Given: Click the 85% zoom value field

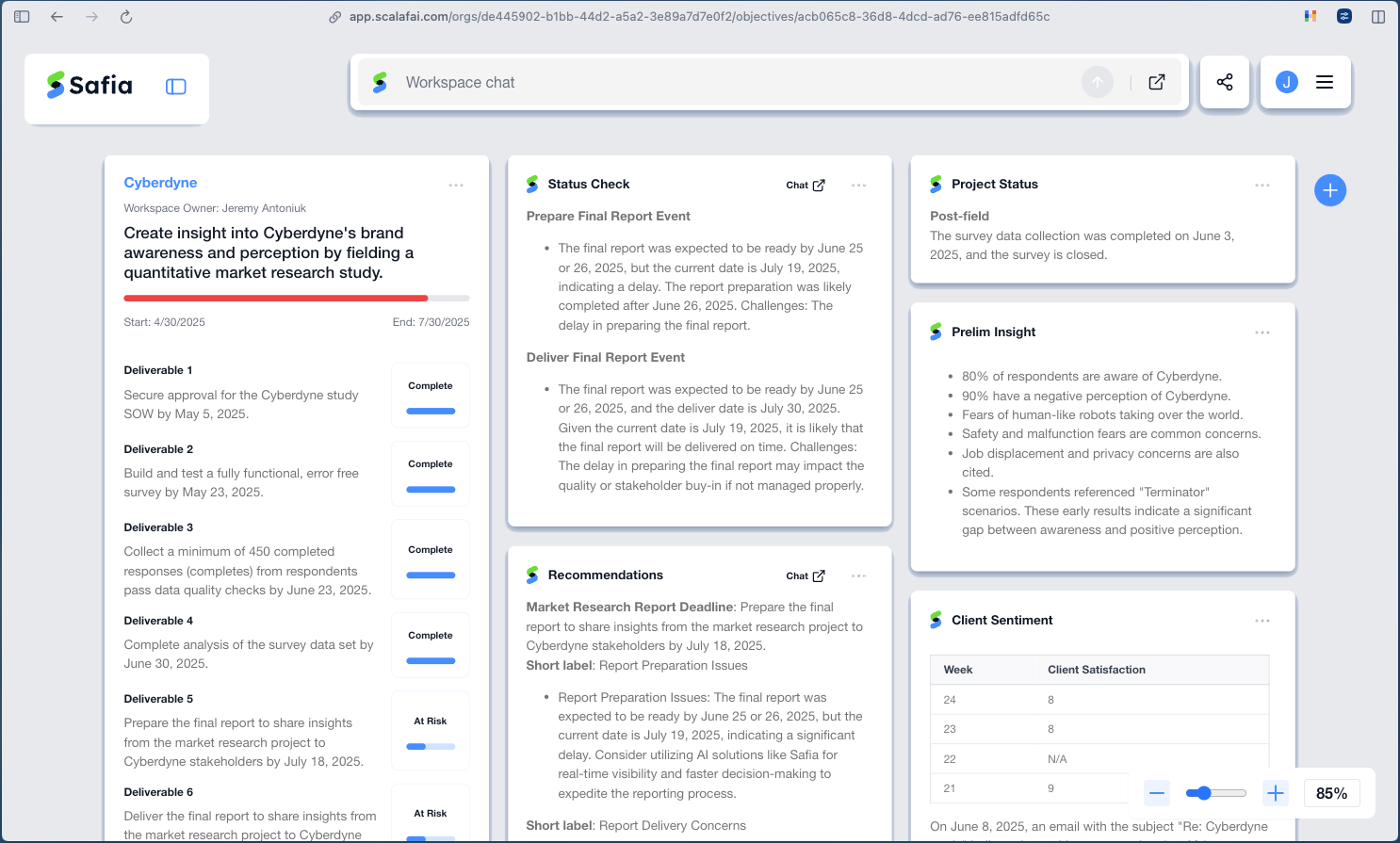Looking at the screenshot, I should 1331,793.
